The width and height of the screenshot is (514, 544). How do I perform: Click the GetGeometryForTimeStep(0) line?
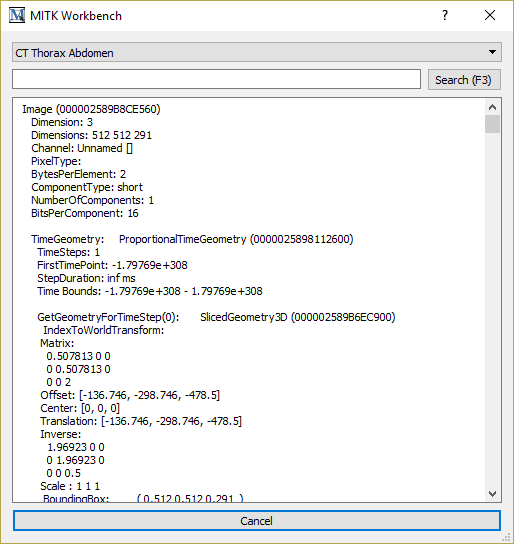[216, 317]
